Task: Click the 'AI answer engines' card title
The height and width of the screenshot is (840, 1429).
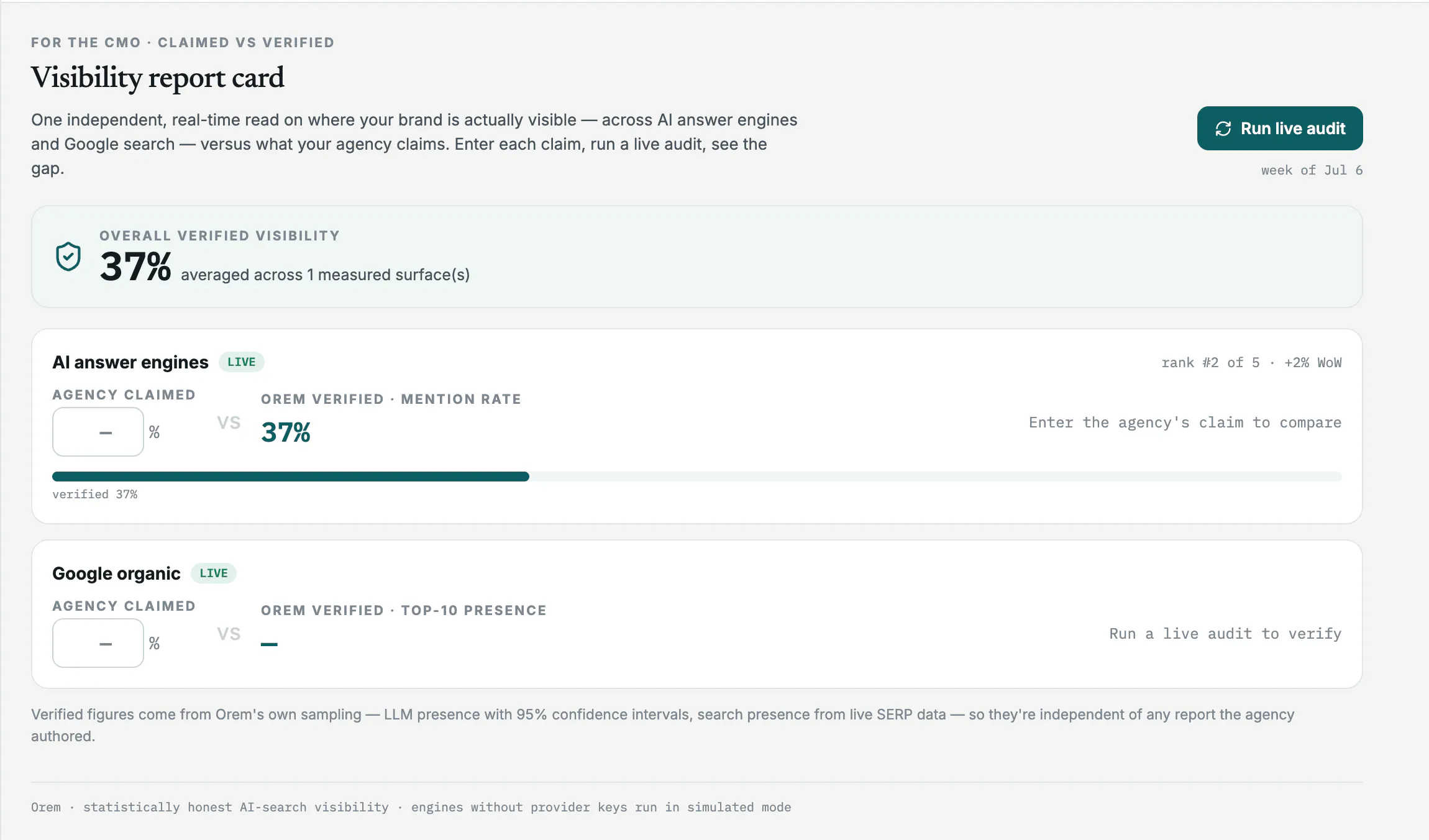Action: [x=130, y=362]
